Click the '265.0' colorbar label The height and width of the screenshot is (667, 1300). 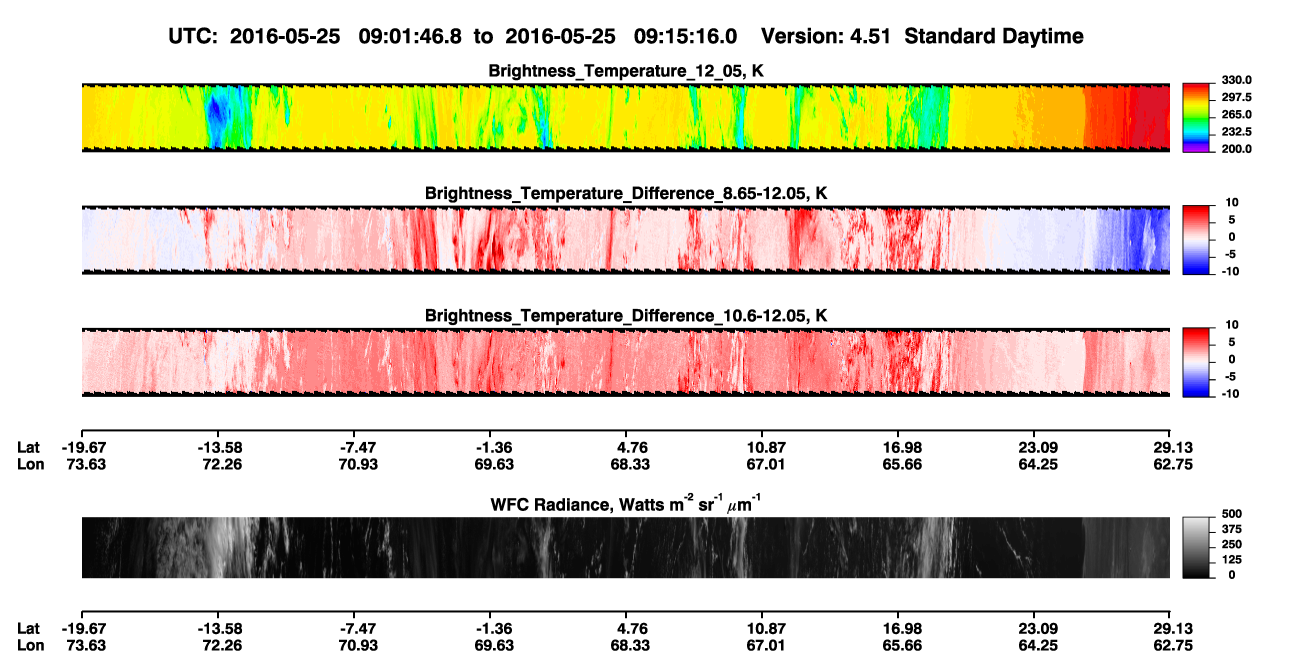[1236, 115]
